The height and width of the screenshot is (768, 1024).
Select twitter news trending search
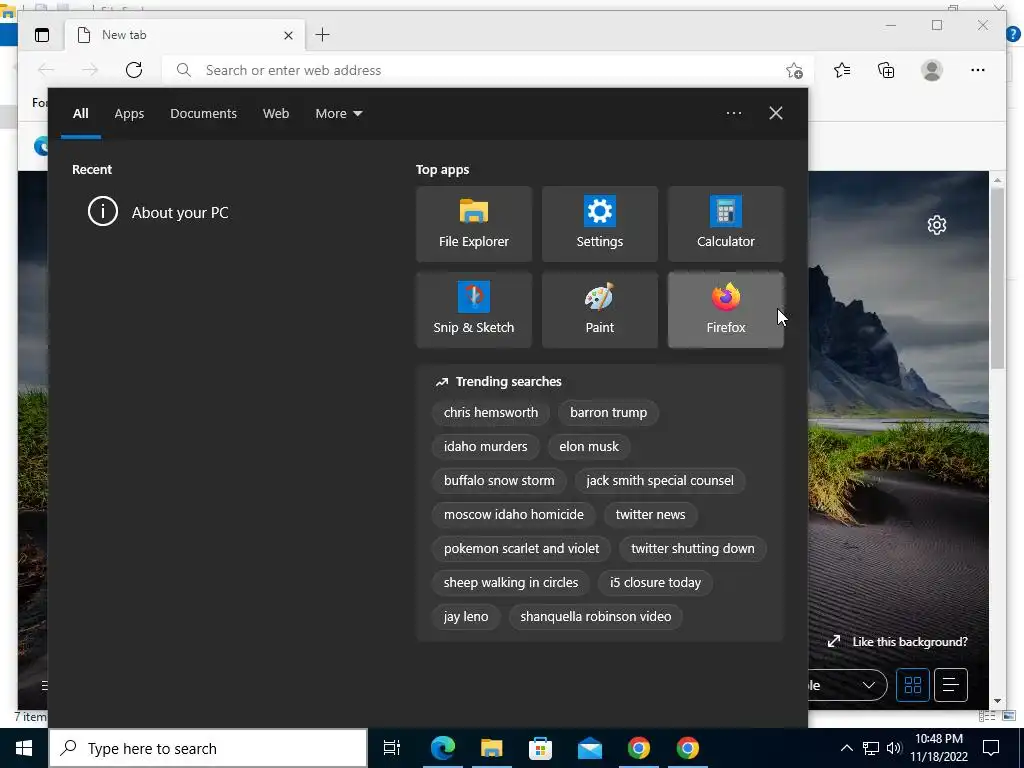[x=650, y=515]
